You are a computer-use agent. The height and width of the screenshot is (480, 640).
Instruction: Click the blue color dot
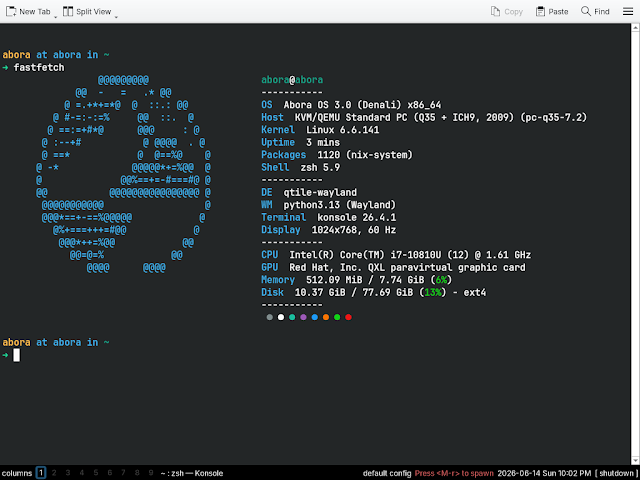pyautogui.click(x=314, y=317)
